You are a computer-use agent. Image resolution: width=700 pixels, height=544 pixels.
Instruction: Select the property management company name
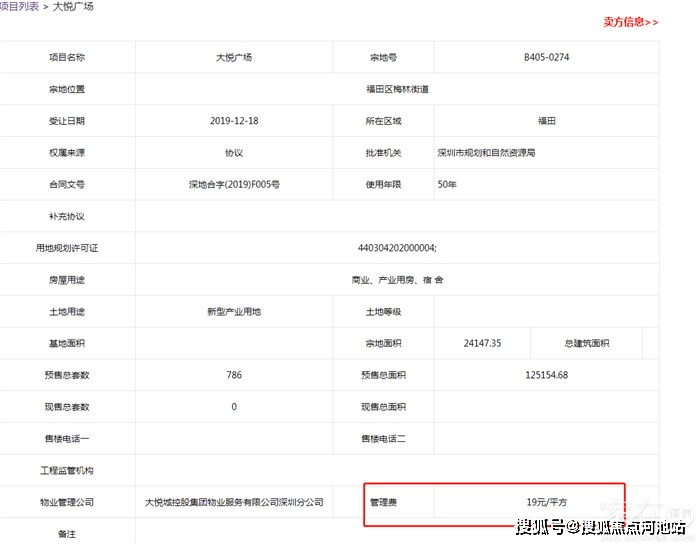(234, 502)
